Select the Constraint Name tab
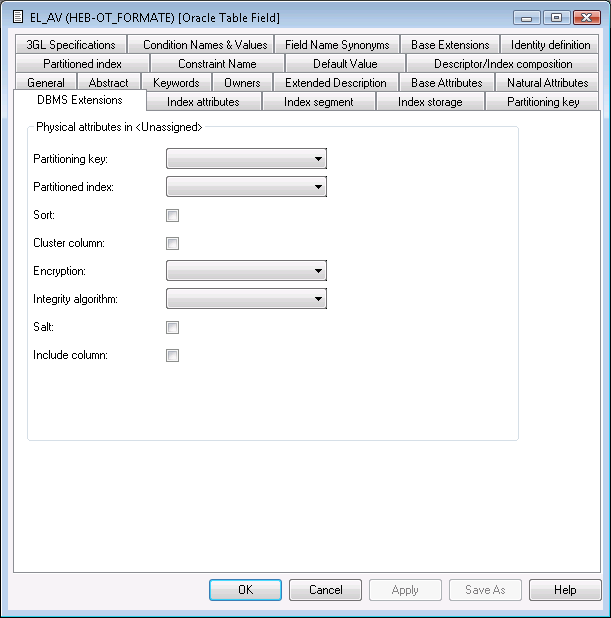The height and width of the screenshot is (618, 611). (217, 64)
